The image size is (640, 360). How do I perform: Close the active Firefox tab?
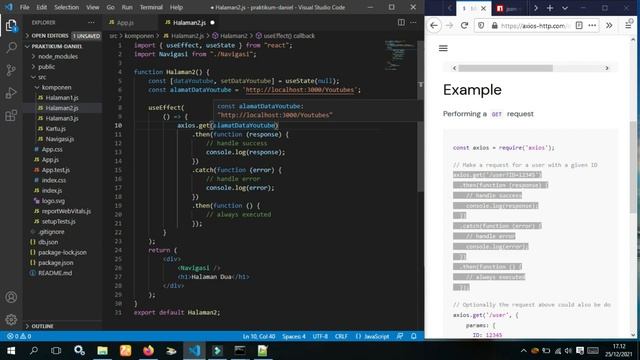[484, 8]
